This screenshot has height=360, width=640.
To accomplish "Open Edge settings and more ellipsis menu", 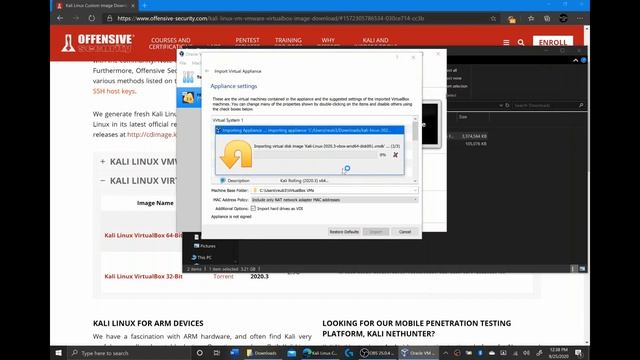I will coord(580,18).
